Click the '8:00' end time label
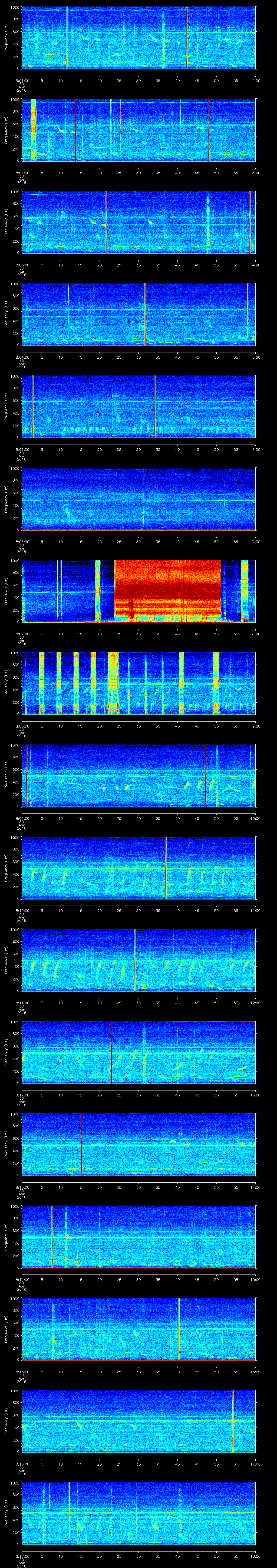Screen dimensions: 277x1568 click(x=256, y=634)
